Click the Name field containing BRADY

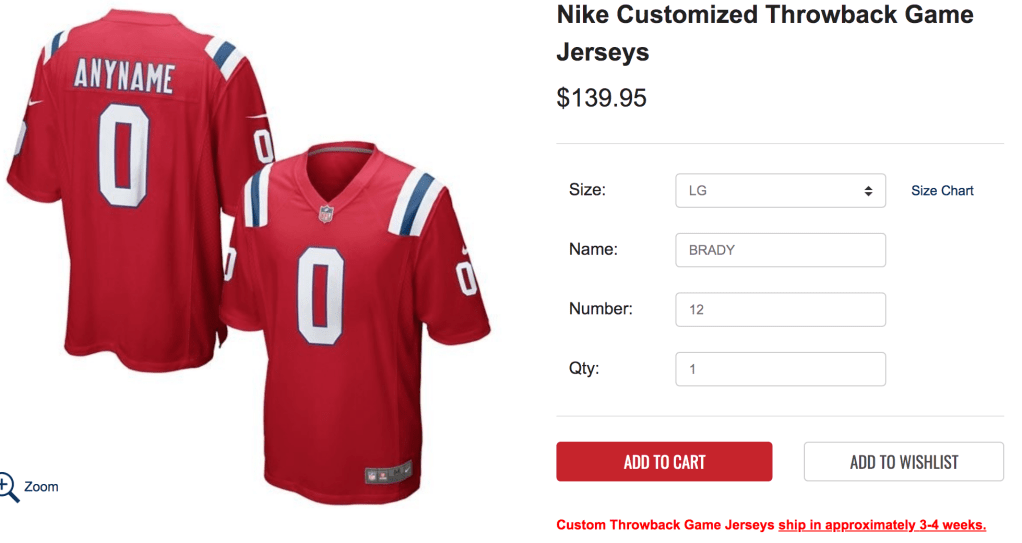click(x=780, y=250)
